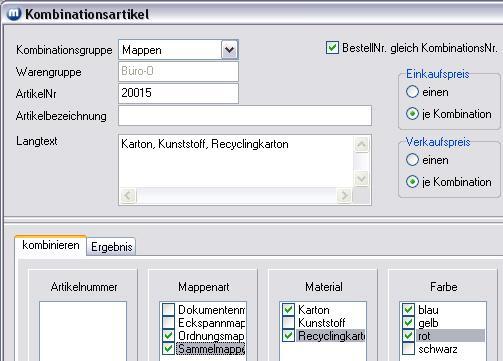Uncheck BestellNr. gleich KombinationsNr. checkbox
This screenshot has width=503, height=361.
click(x=332, y=48)
